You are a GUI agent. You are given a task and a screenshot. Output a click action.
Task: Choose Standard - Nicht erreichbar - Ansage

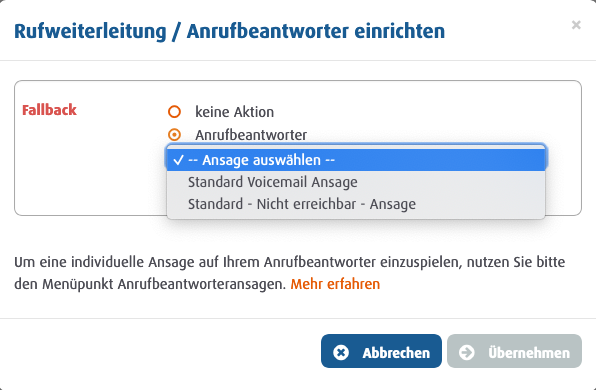[356, 204]
